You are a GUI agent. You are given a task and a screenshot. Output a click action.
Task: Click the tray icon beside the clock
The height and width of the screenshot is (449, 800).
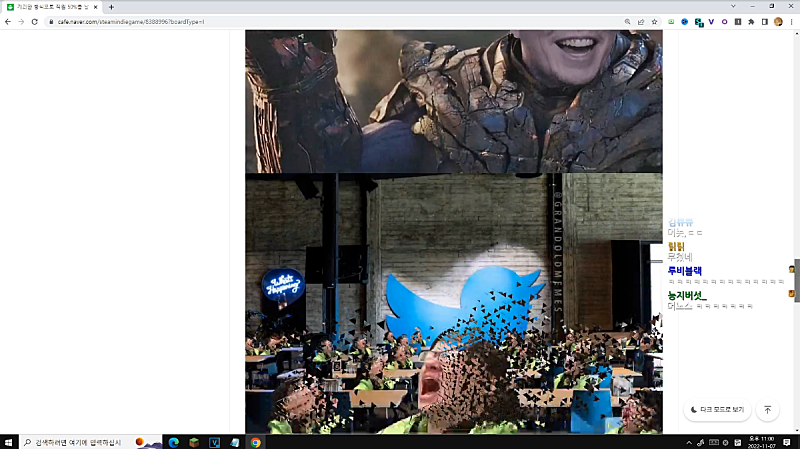coord(738,442)
